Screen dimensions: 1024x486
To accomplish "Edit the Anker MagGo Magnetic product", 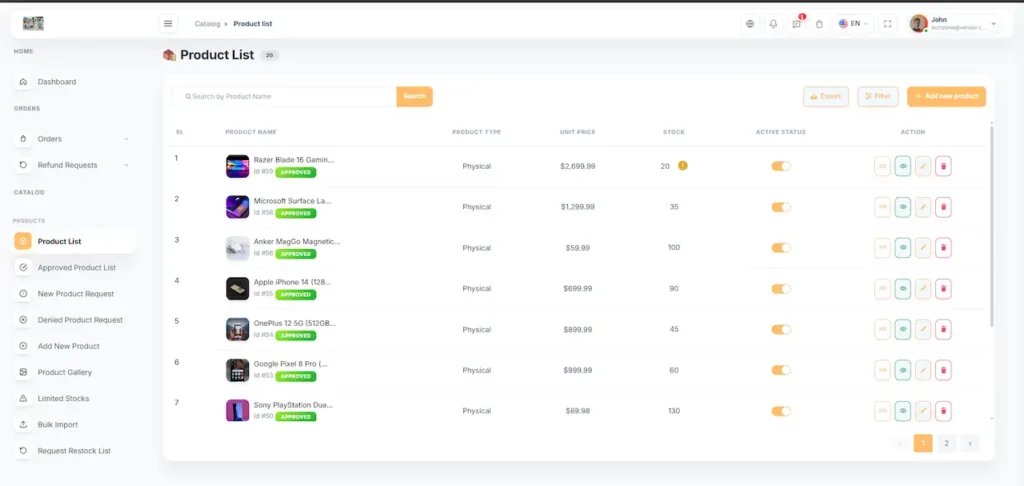I will click(923, 248).
